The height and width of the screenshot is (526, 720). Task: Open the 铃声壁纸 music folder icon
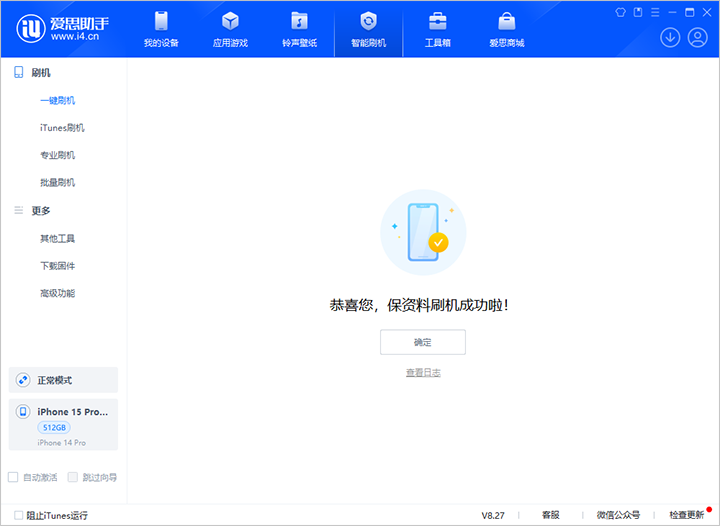coord(299,21)
